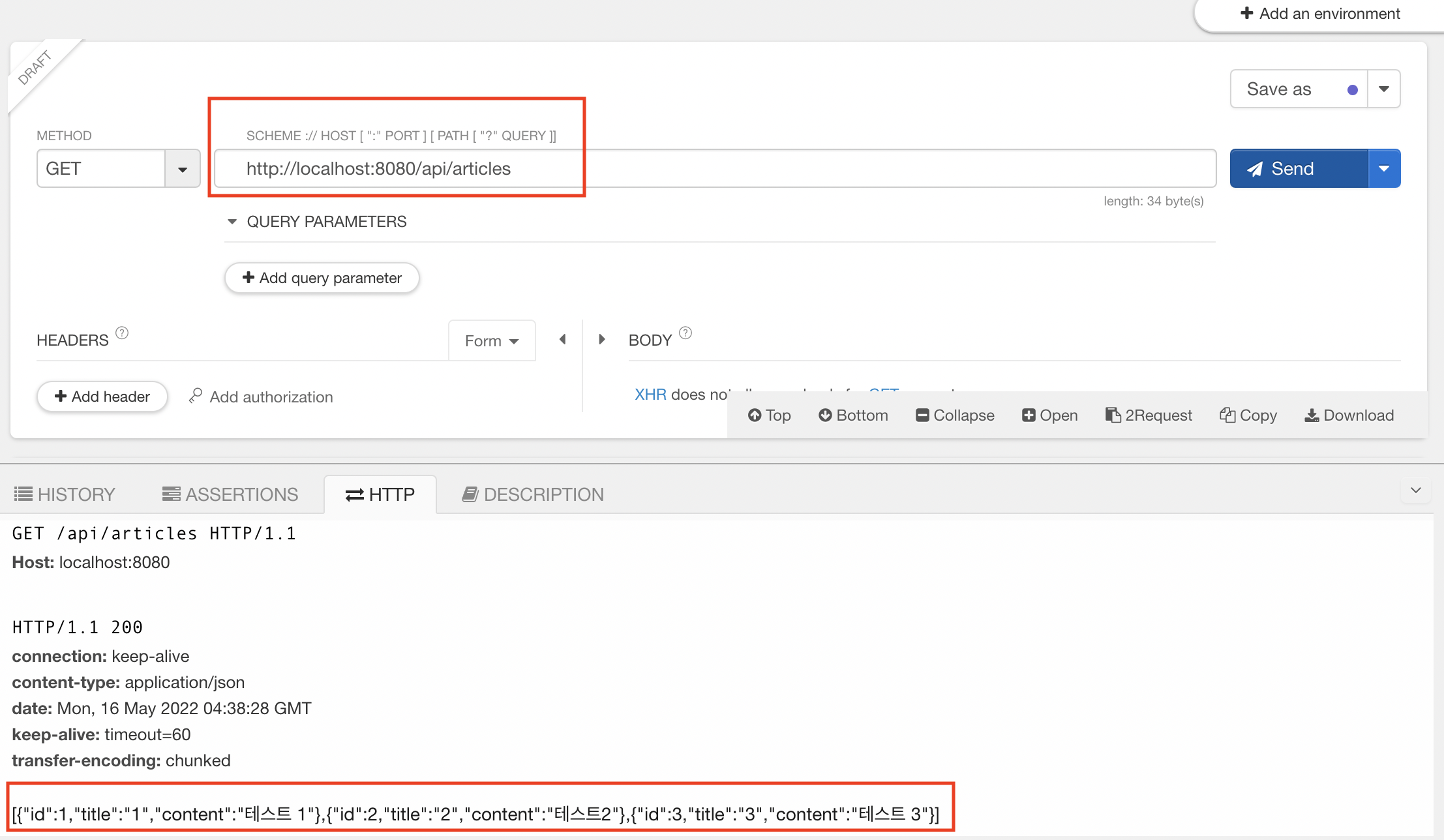Click the 'transfer-encoding: chunked' line
This screenshot has width=1444, height=840.
tap(121, 760)
